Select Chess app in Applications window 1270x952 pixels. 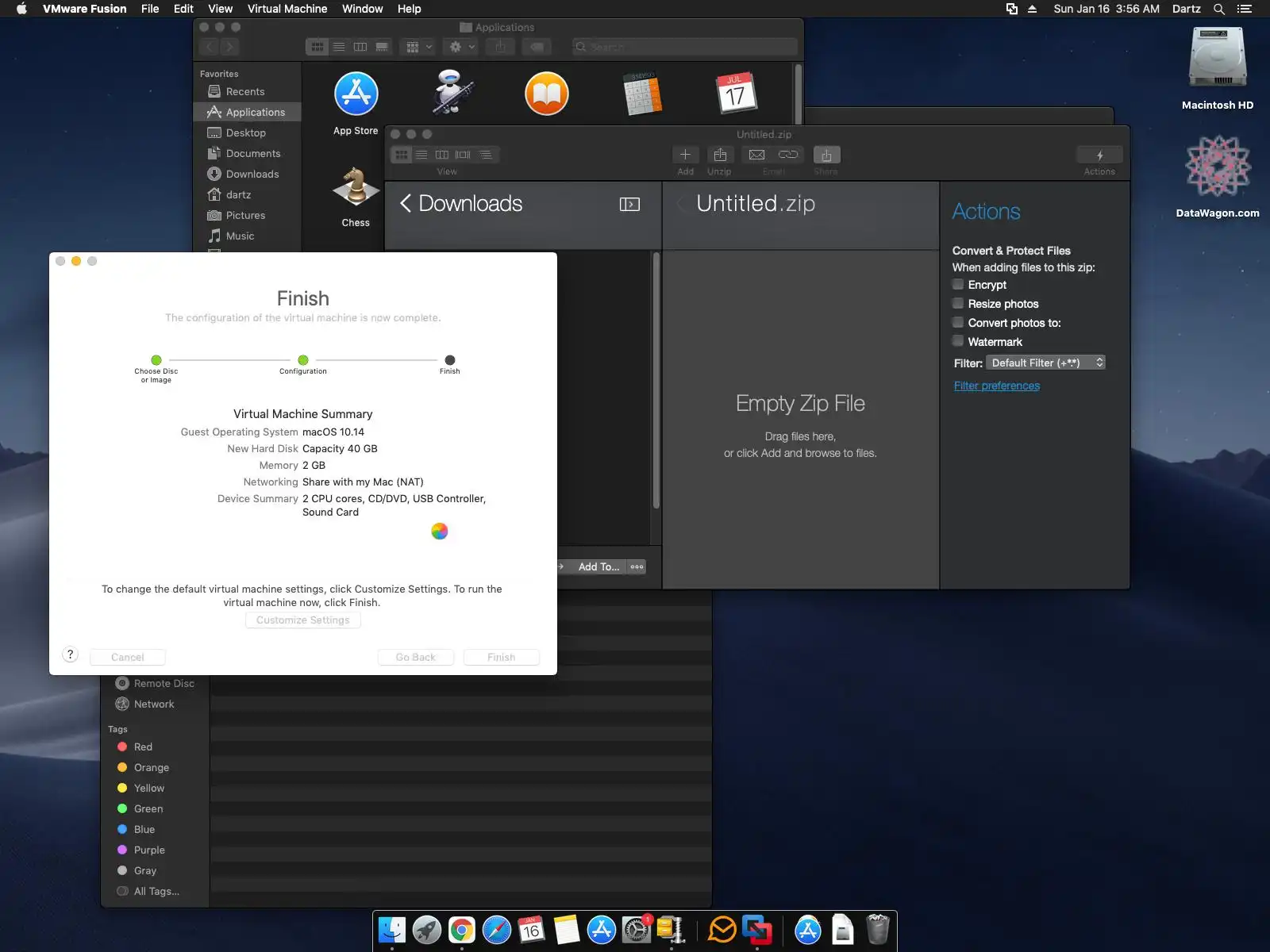coord(356,189)
